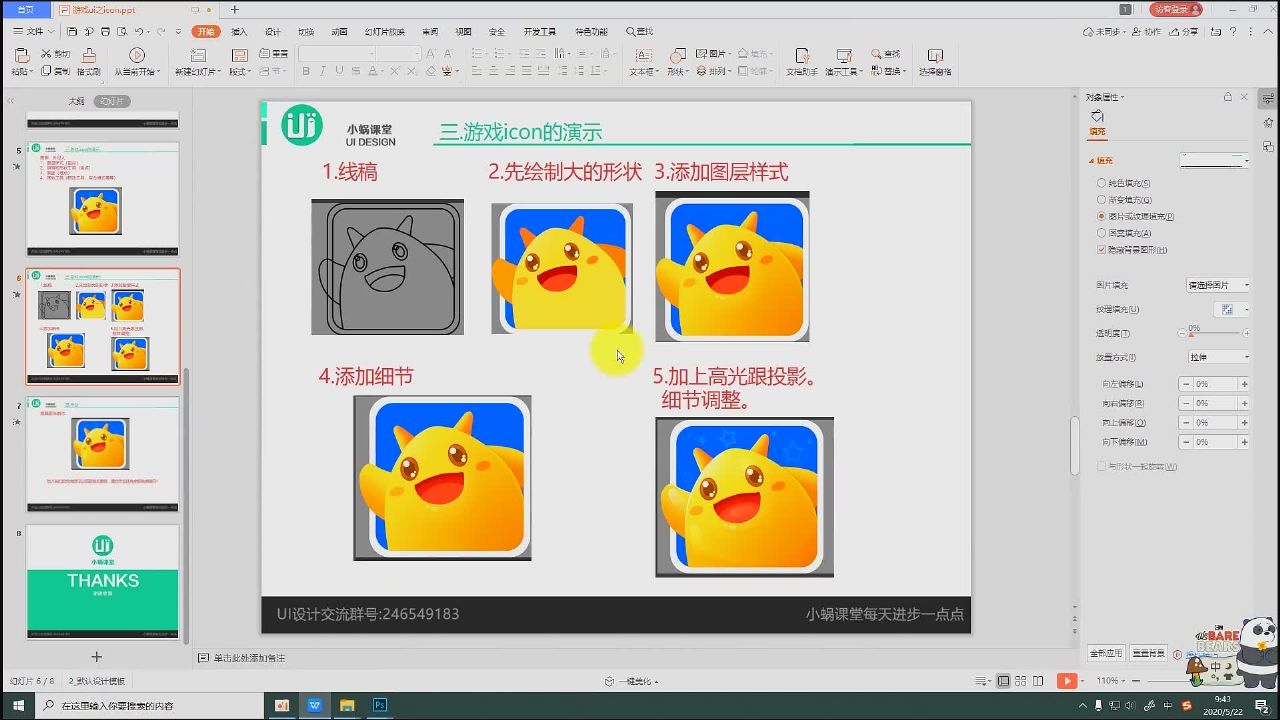
Task: Open the View (视图) ribbon tab
Action: (x=463, y=32)
